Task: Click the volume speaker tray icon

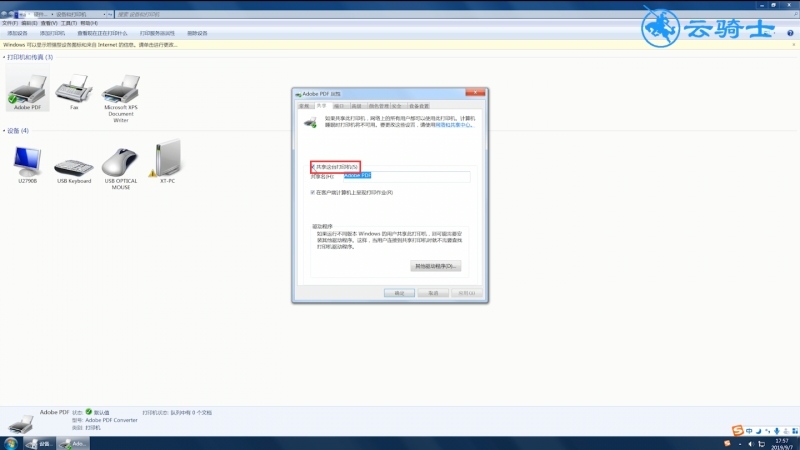Action: click(x=751, y=444)
